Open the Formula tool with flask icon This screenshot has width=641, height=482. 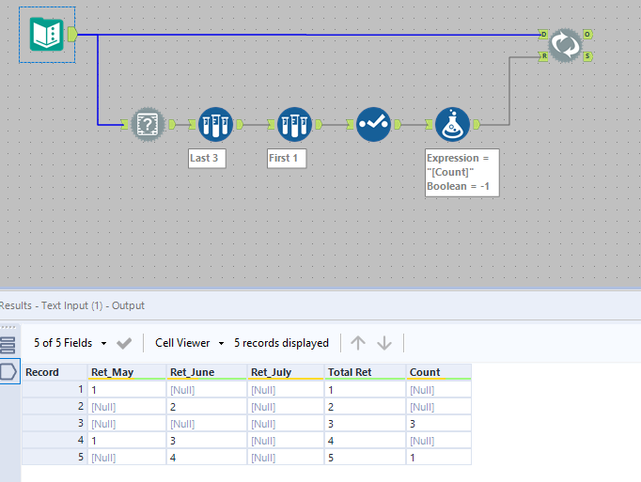pos(453,125)
